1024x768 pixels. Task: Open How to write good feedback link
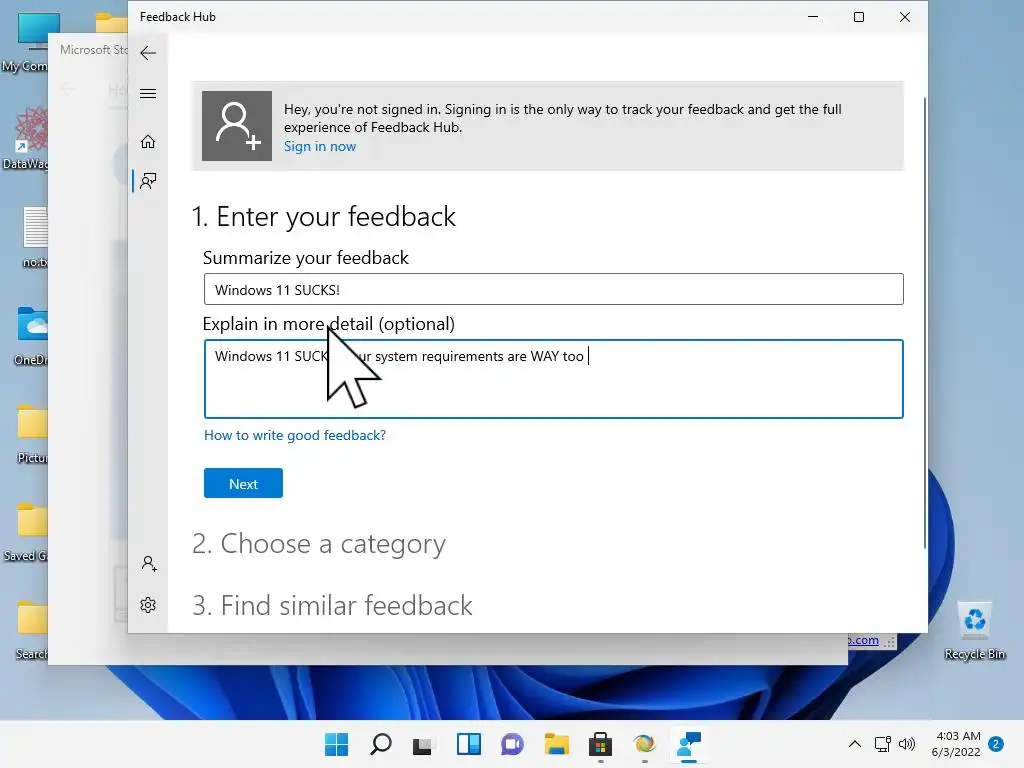pyautogui.click(x=295, y=435)
